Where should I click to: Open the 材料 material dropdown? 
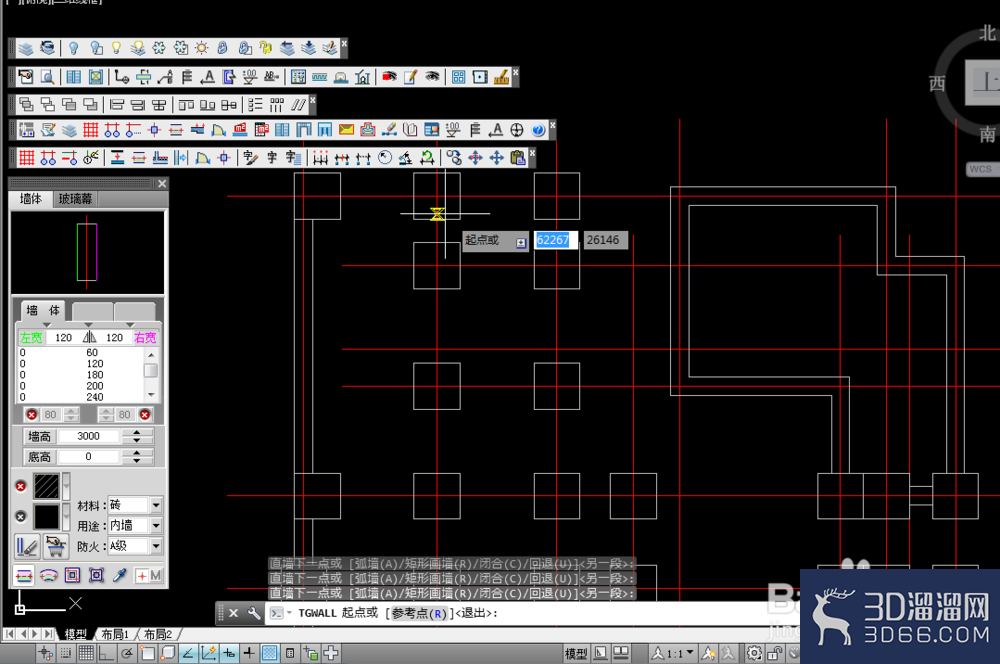tap(156, 505)
